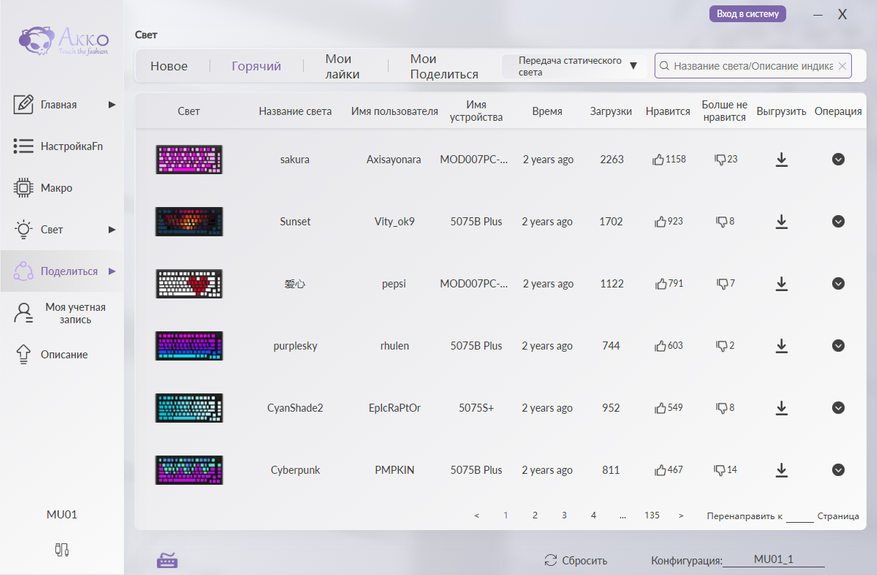Click the search light name field
This screenshot has height=575, width=877.
point(753,66)
